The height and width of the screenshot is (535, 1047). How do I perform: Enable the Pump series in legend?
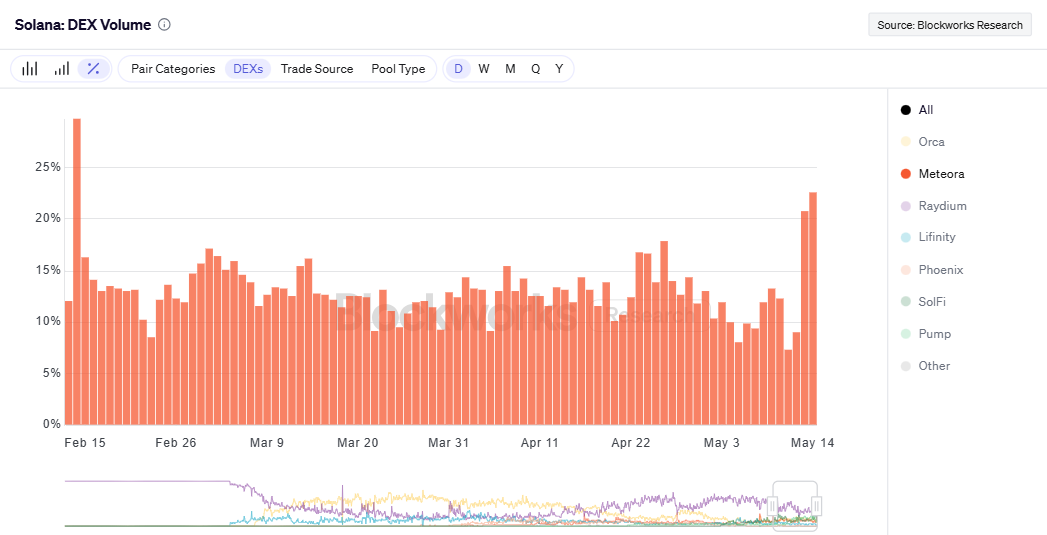tap(925, 334)
